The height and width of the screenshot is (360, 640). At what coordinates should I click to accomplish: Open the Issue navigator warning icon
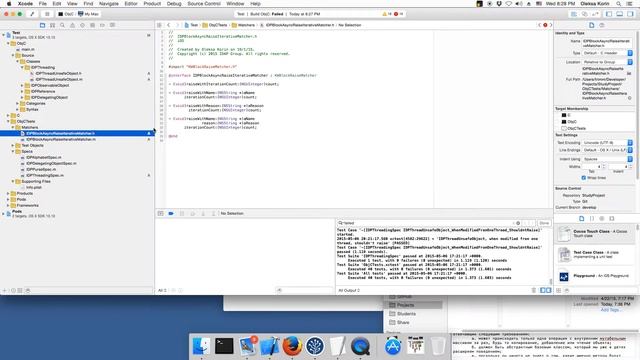click(72, 25)
